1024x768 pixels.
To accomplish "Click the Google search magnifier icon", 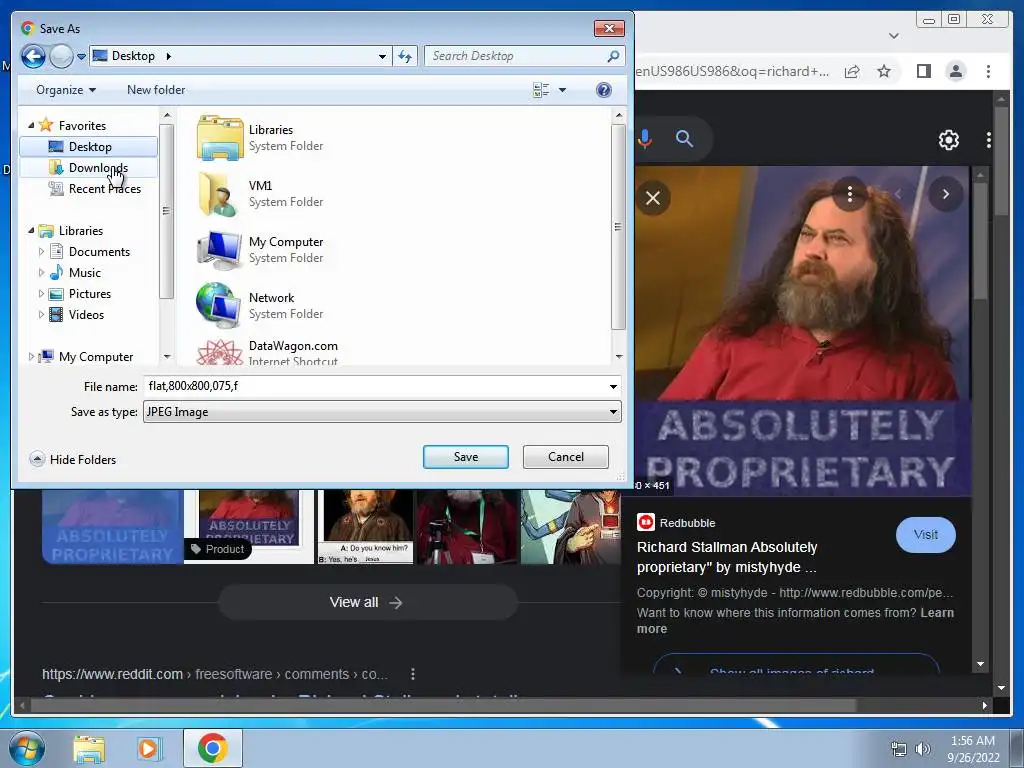I will click(684, 138).
